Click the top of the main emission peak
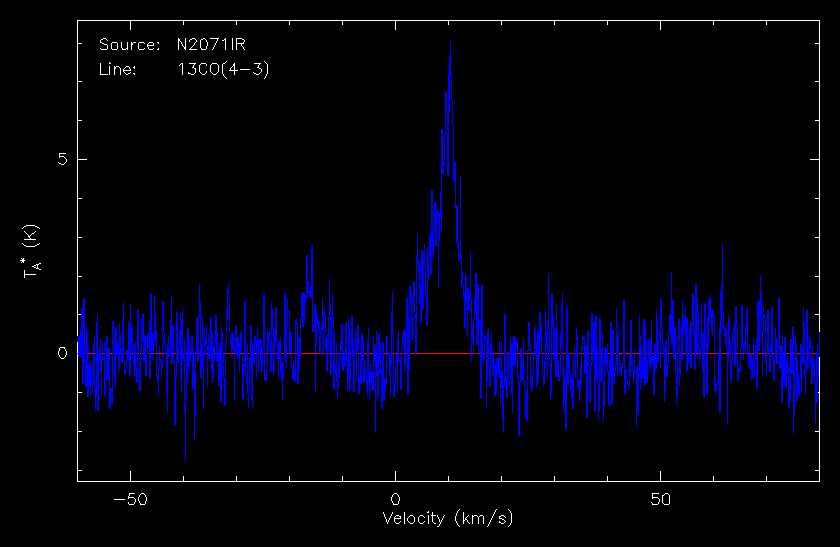The height and width of the screenshot is (547, 840). pyautogui.click(x=450, y=42)
